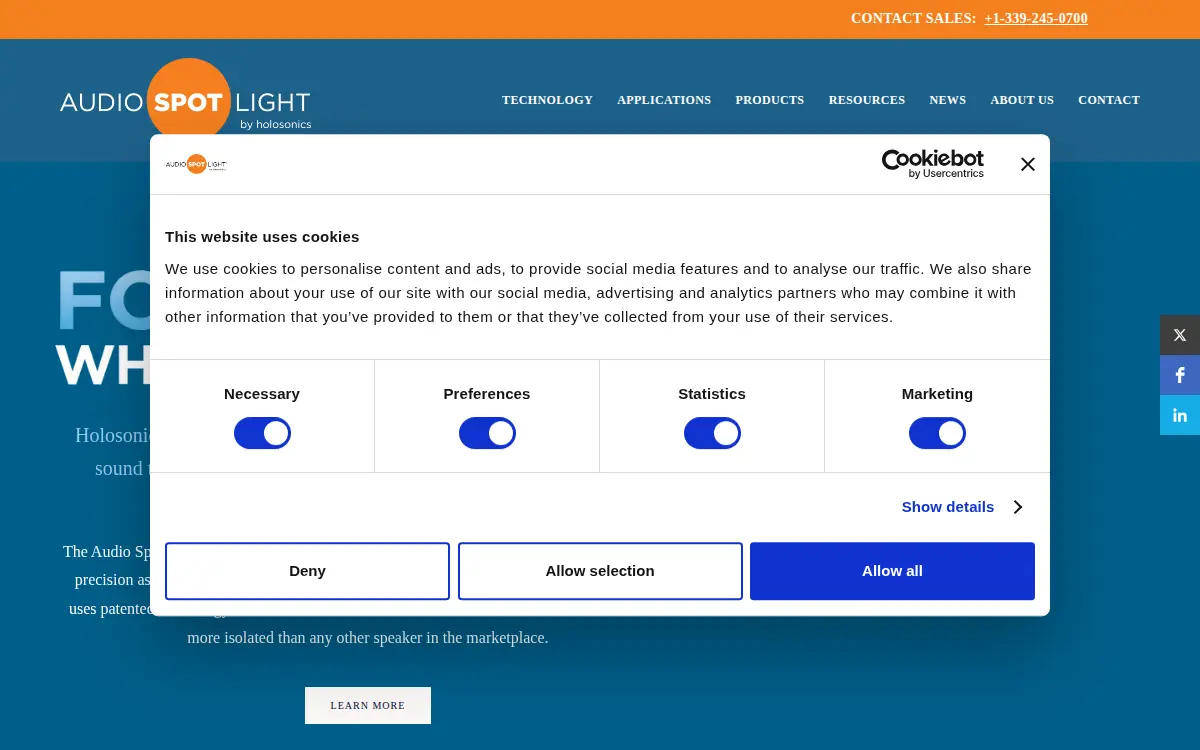Click the Learn More button
The height and width of the screenshot is (750, 1200).
(368, 705)
